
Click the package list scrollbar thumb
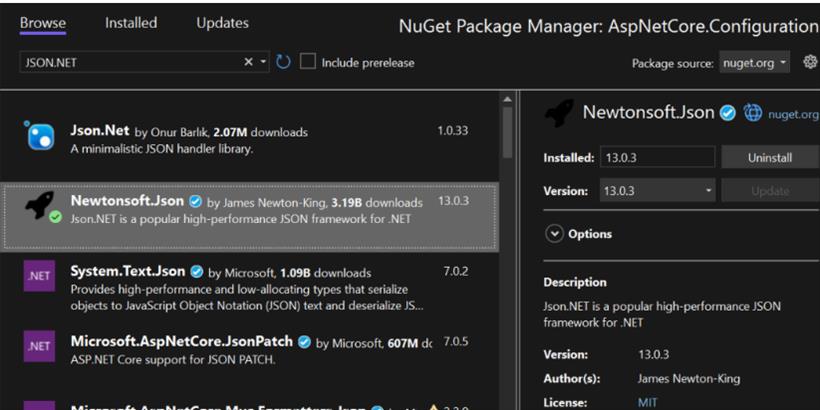pyautogui.click(x=507, y=132)
